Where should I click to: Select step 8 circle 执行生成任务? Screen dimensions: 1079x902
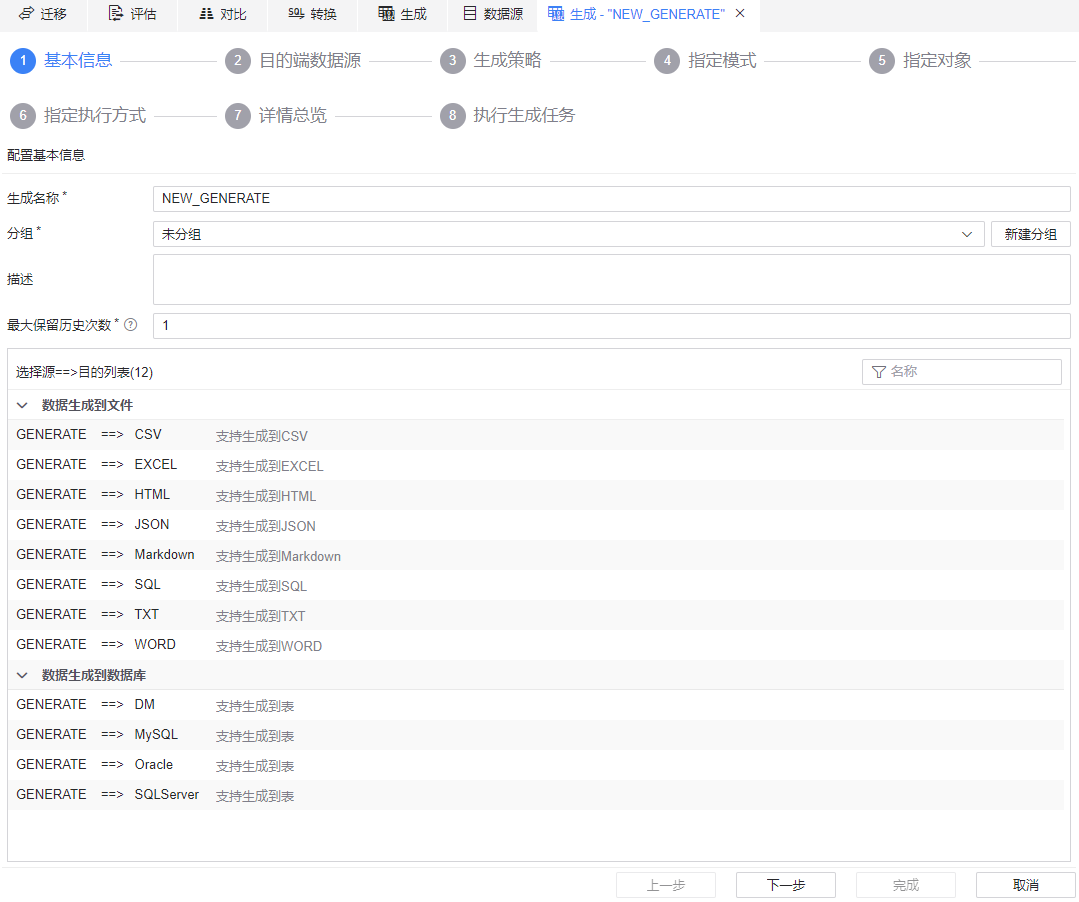(x=452, y=115)
